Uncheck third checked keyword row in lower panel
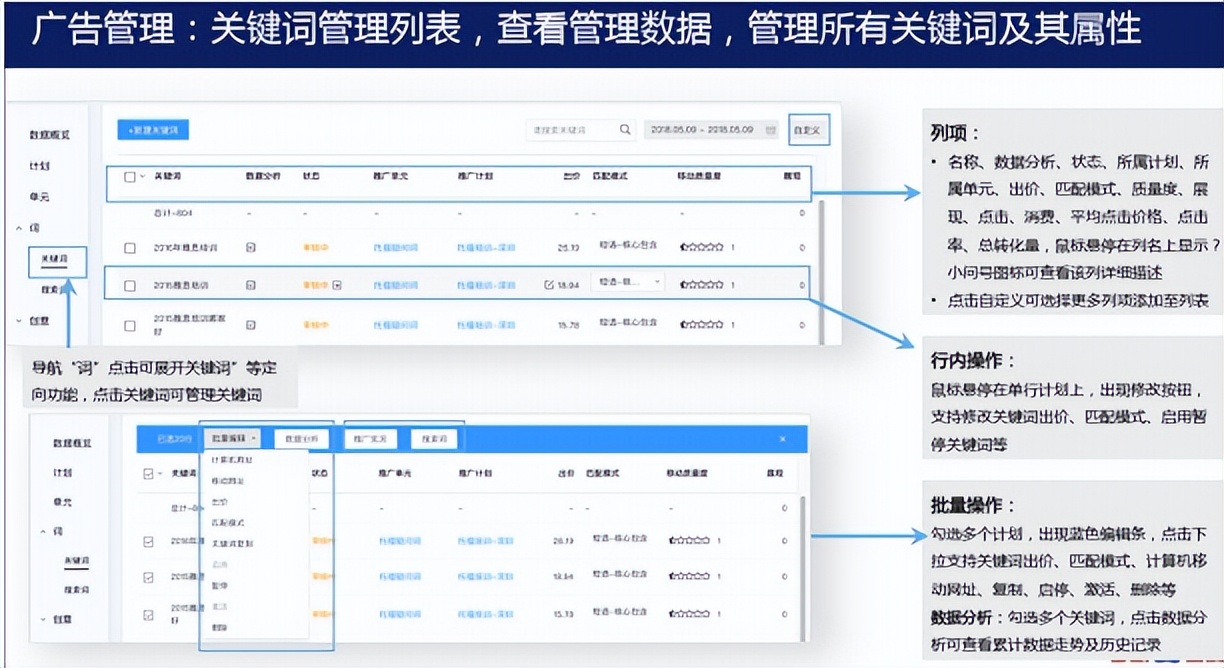The width and height of the screenshot is (1224, 668). click(x=149, y=615)
